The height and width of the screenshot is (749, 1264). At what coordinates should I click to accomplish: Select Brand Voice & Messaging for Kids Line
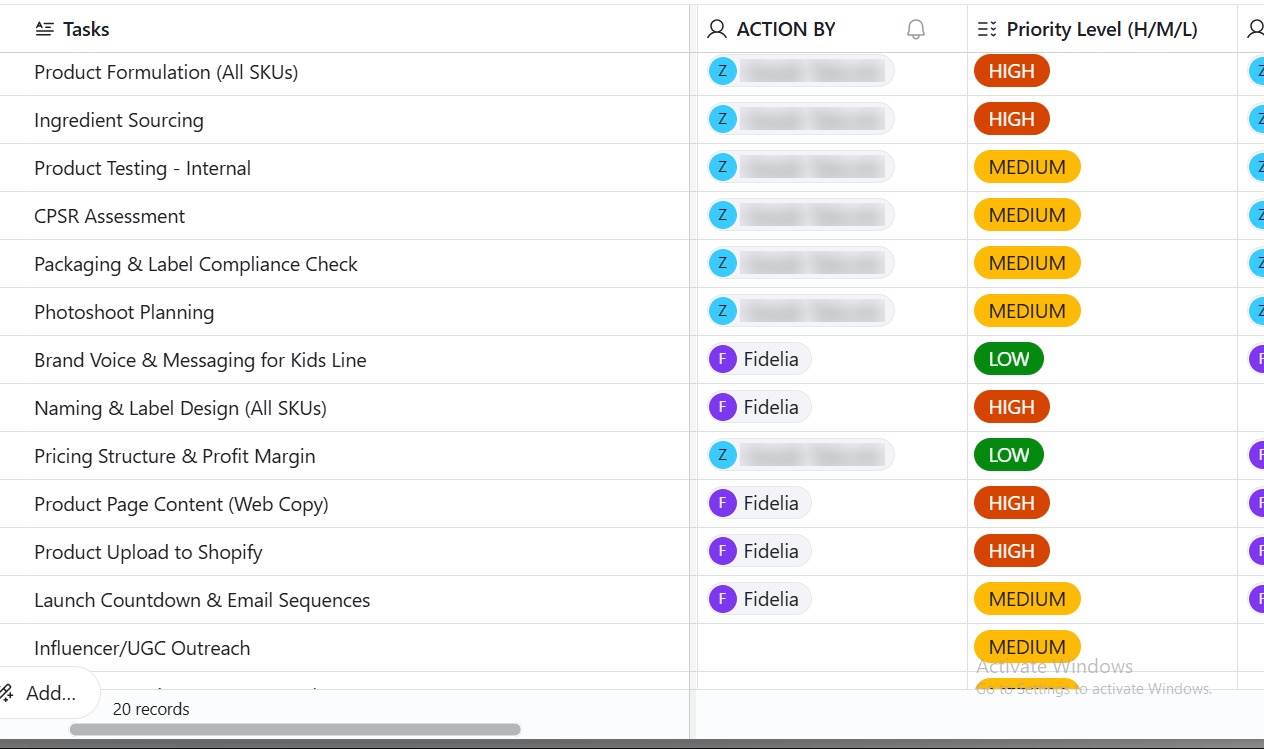pyautogui.click(x=200, y=360)
